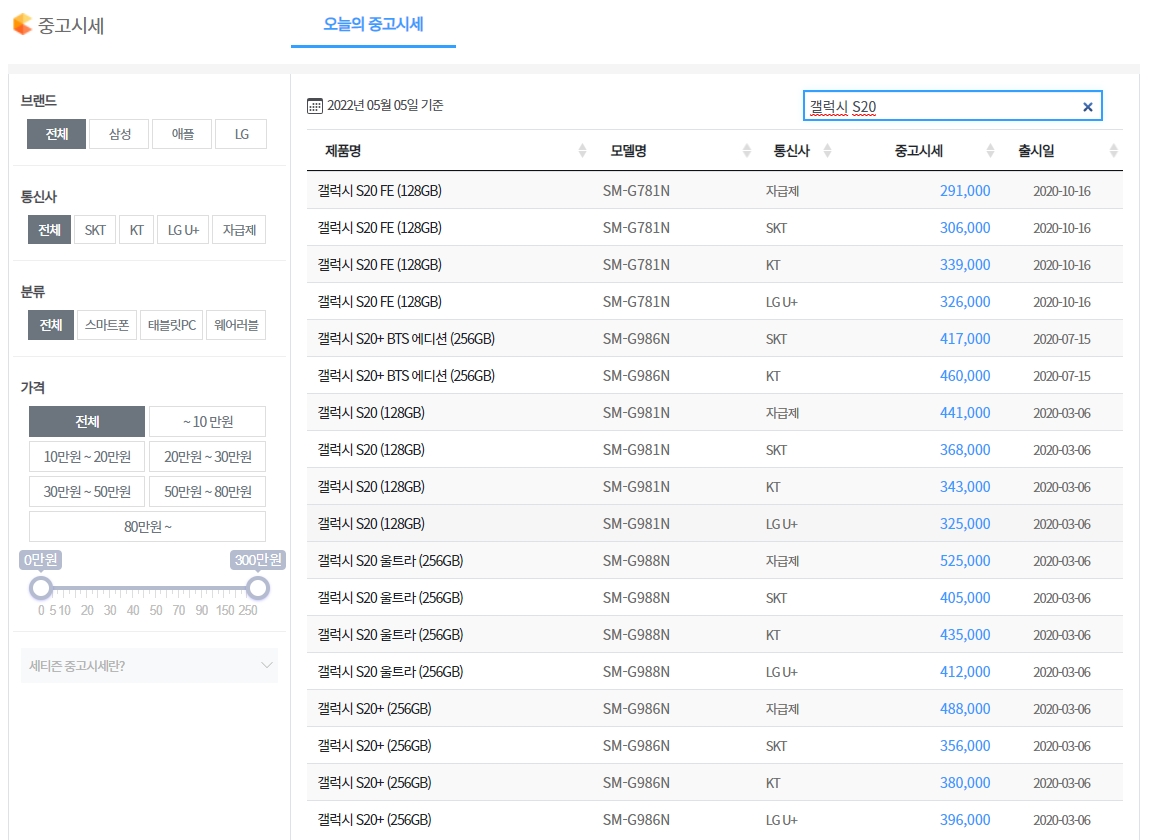Click price 343,000 for S20 128GB KT
The height and width of the screenshot is (840, 1151).
[965, 487]
